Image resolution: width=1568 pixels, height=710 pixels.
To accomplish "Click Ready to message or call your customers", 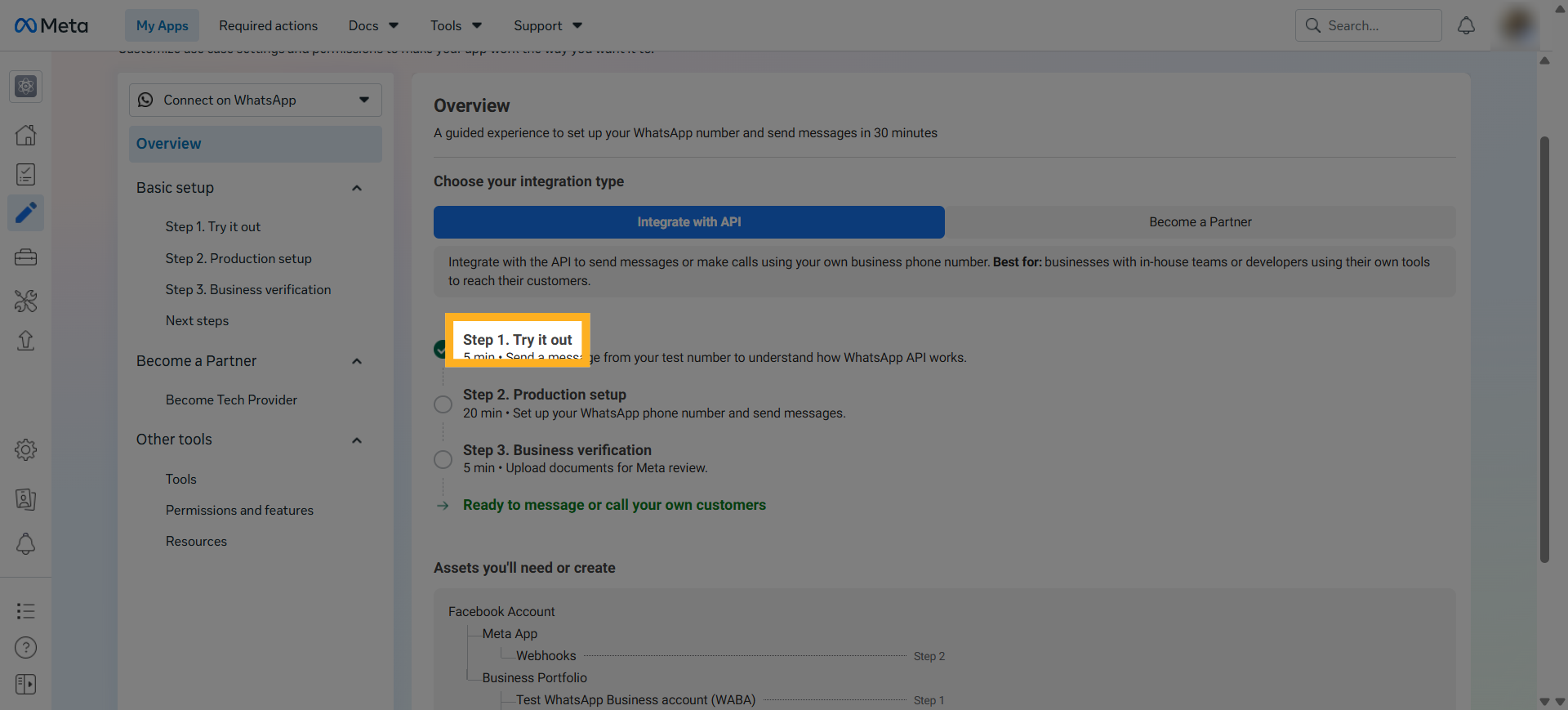I will point(614,505).
